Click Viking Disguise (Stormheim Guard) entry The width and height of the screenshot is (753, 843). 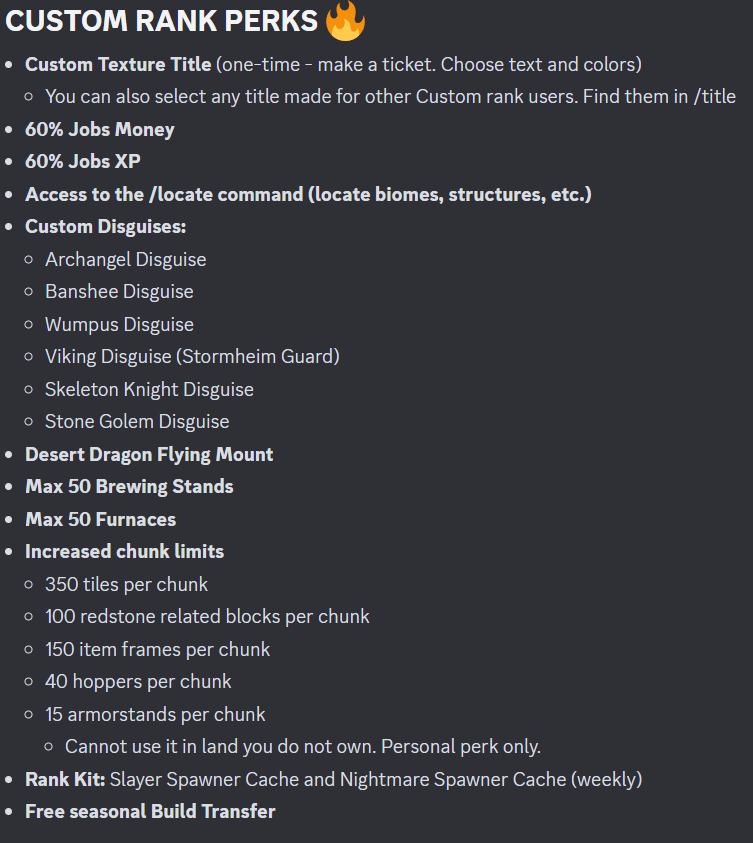tap(192, 356)
